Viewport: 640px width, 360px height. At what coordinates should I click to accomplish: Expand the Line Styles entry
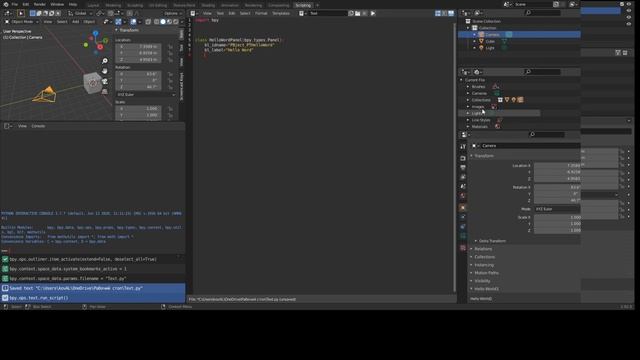[x=468, y=120]
